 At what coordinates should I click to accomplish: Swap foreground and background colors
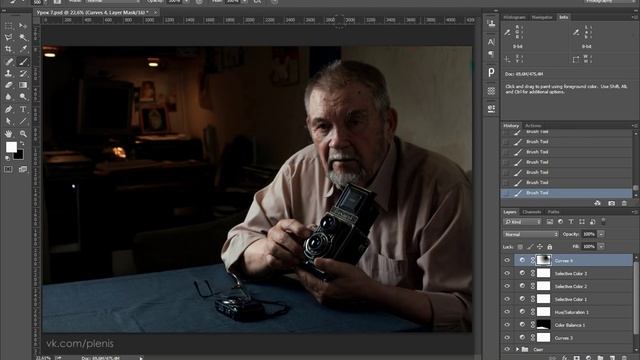click(x=22, y=143)
